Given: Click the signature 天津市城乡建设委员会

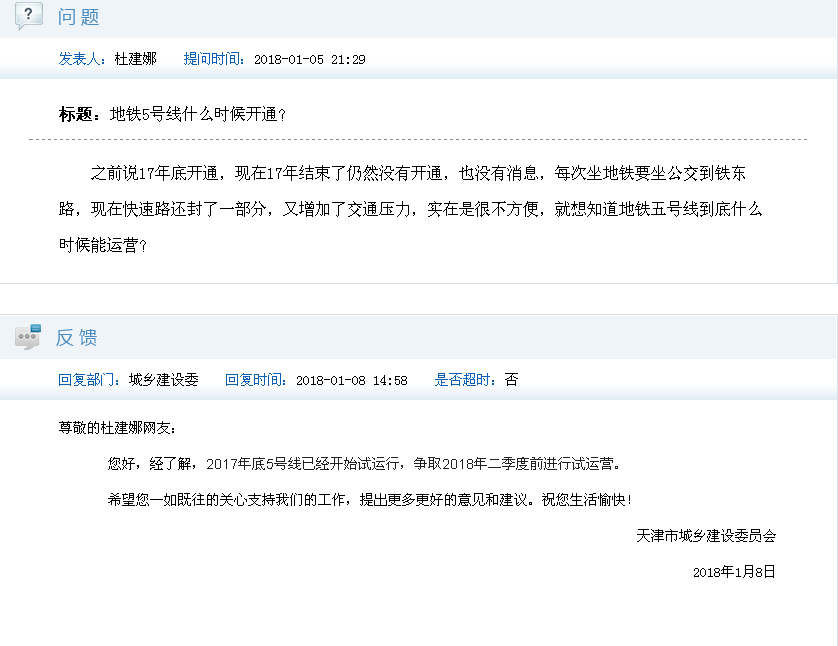Looking at the screenshot, I should click(706, 536).
